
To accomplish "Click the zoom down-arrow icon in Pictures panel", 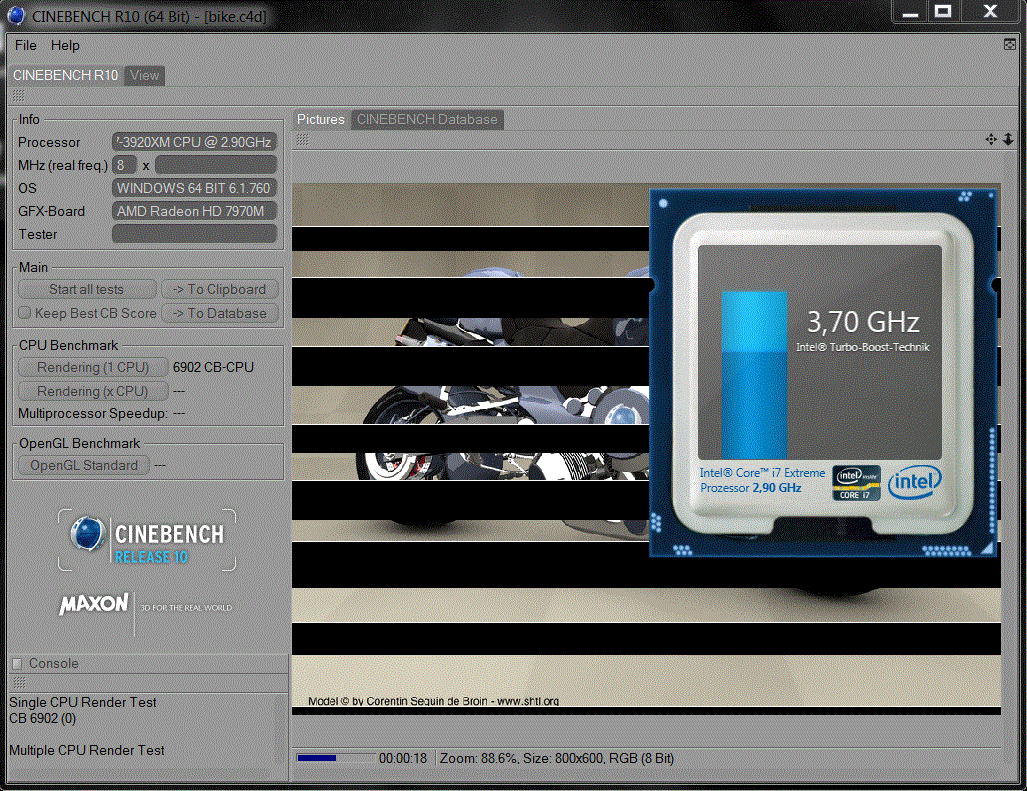I will (x=1008, y=139).
